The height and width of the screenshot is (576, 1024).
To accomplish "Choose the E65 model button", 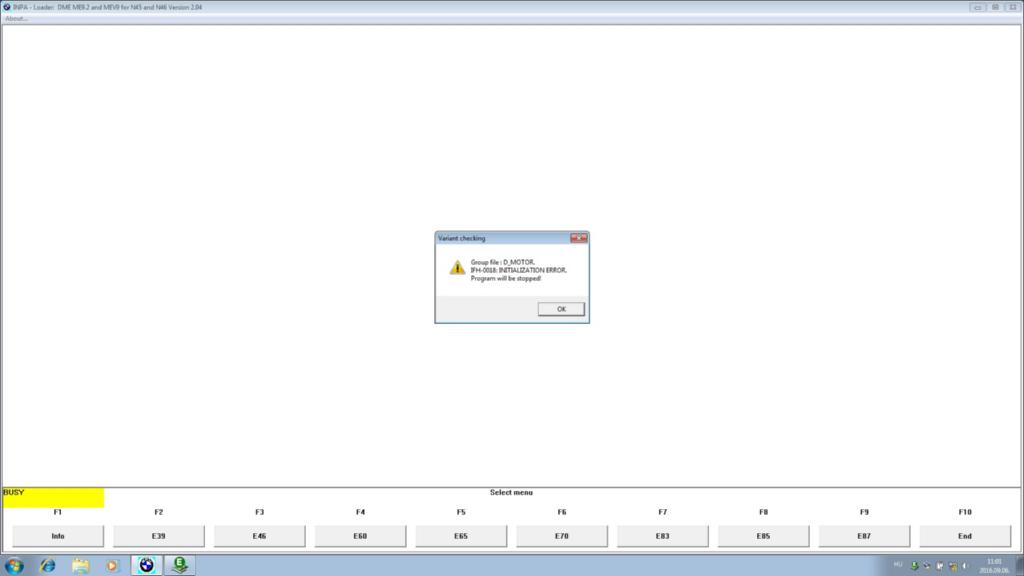I will coord(461,536).
